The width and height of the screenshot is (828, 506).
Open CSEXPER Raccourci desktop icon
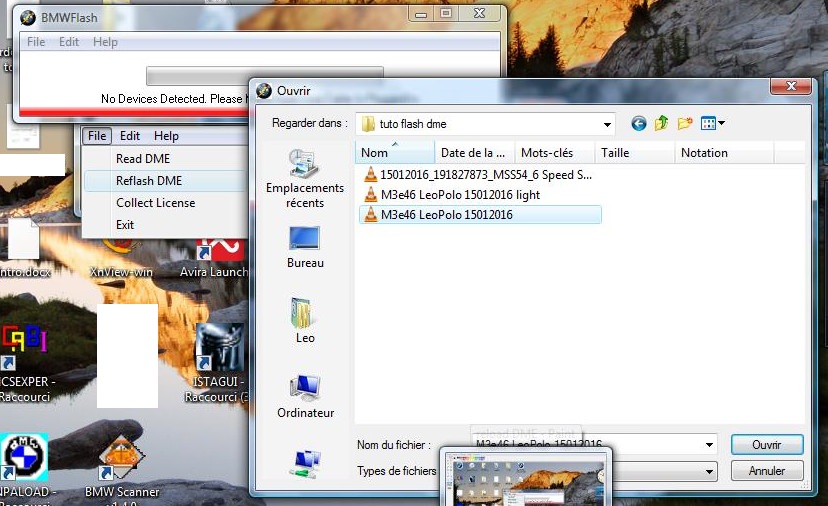pyautogui.click(x=25, y=364)
